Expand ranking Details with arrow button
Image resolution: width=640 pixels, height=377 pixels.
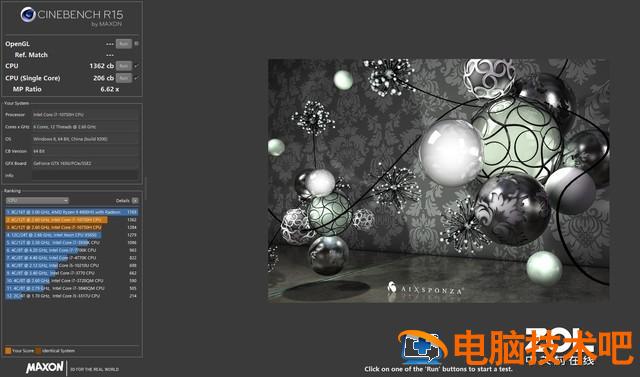(x=135, y=201)
